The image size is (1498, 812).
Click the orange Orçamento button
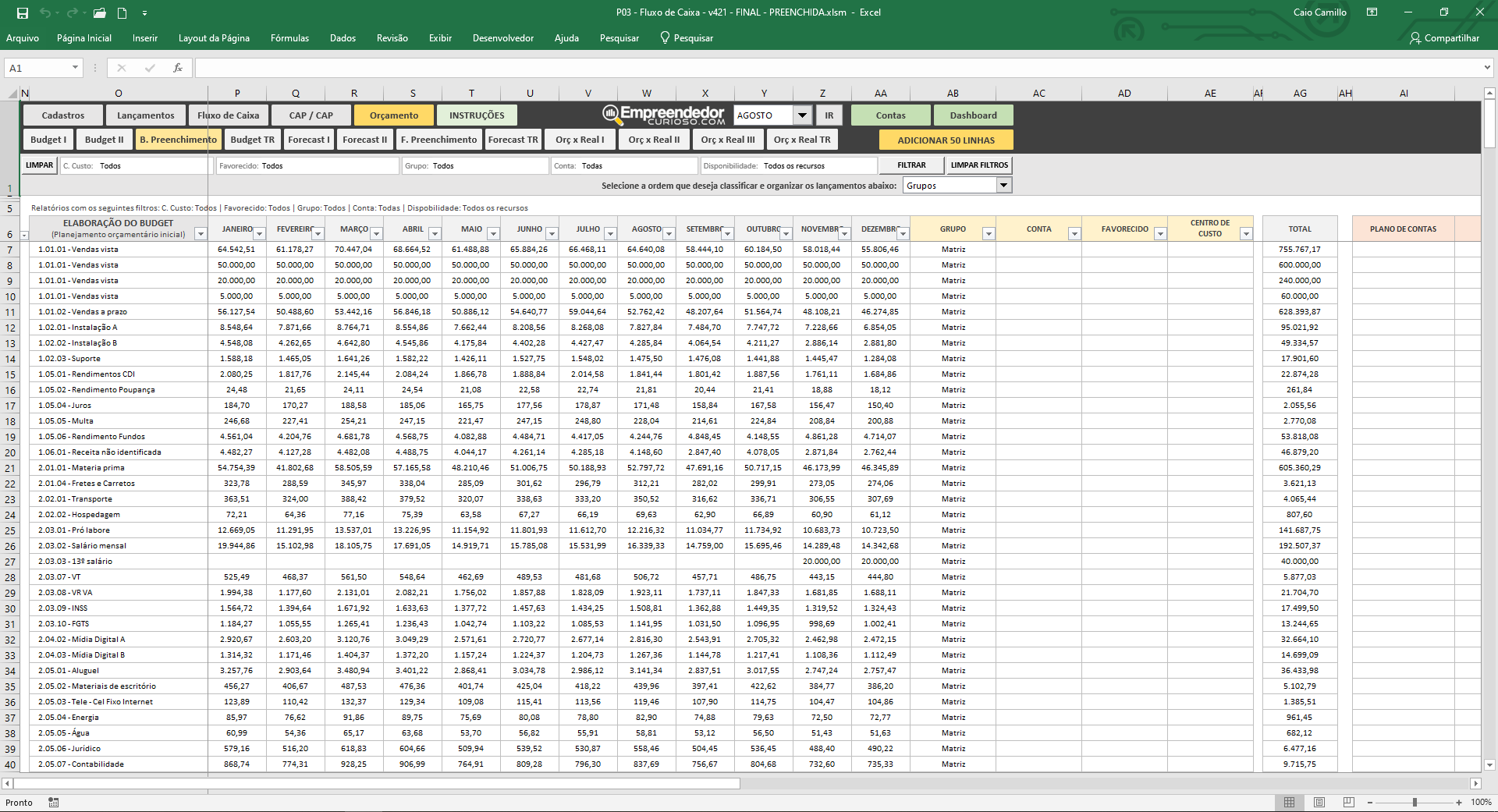click(x=394, y=115)
